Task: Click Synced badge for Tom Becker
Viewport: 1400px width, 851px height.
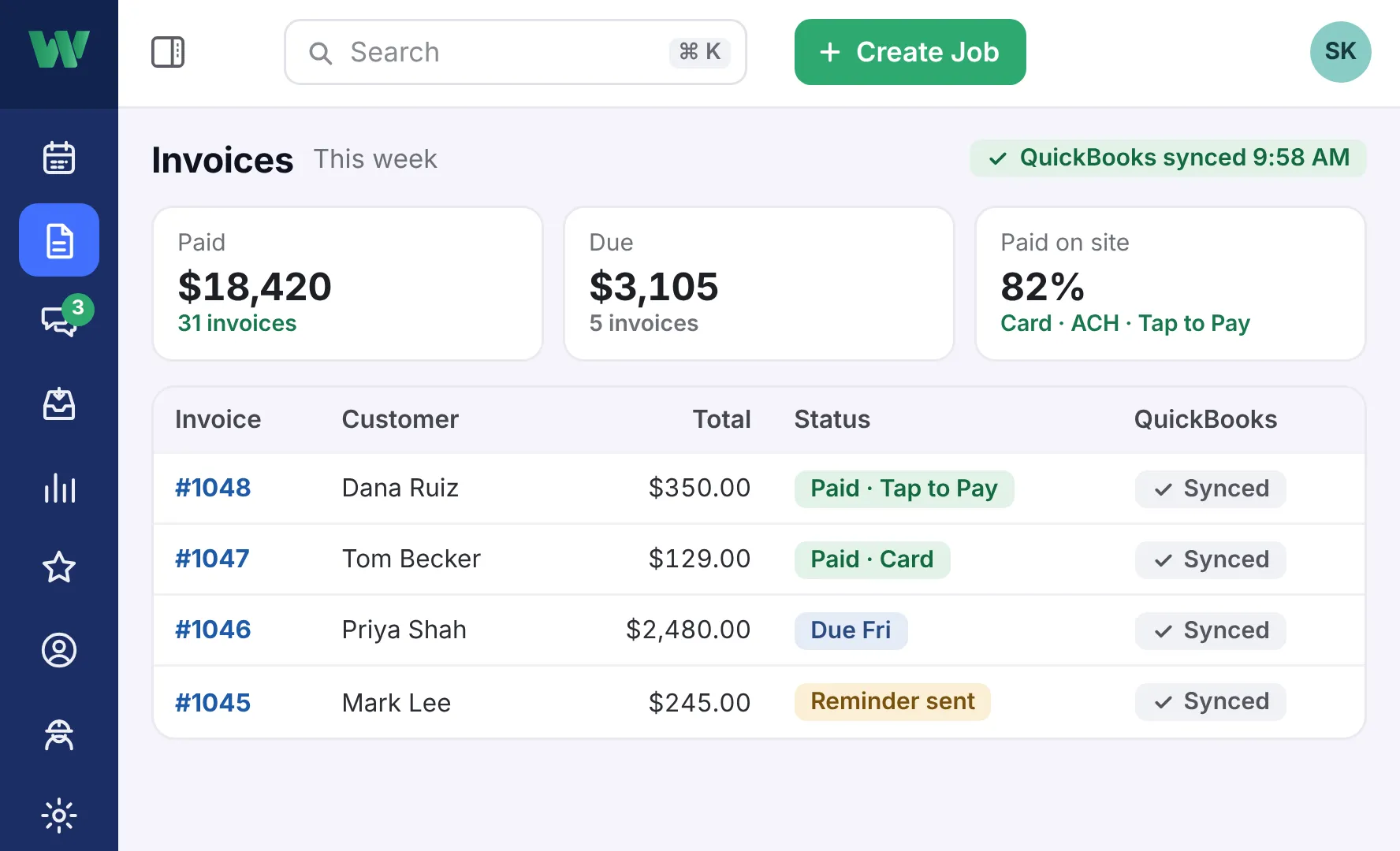Action: [1210, 559]
